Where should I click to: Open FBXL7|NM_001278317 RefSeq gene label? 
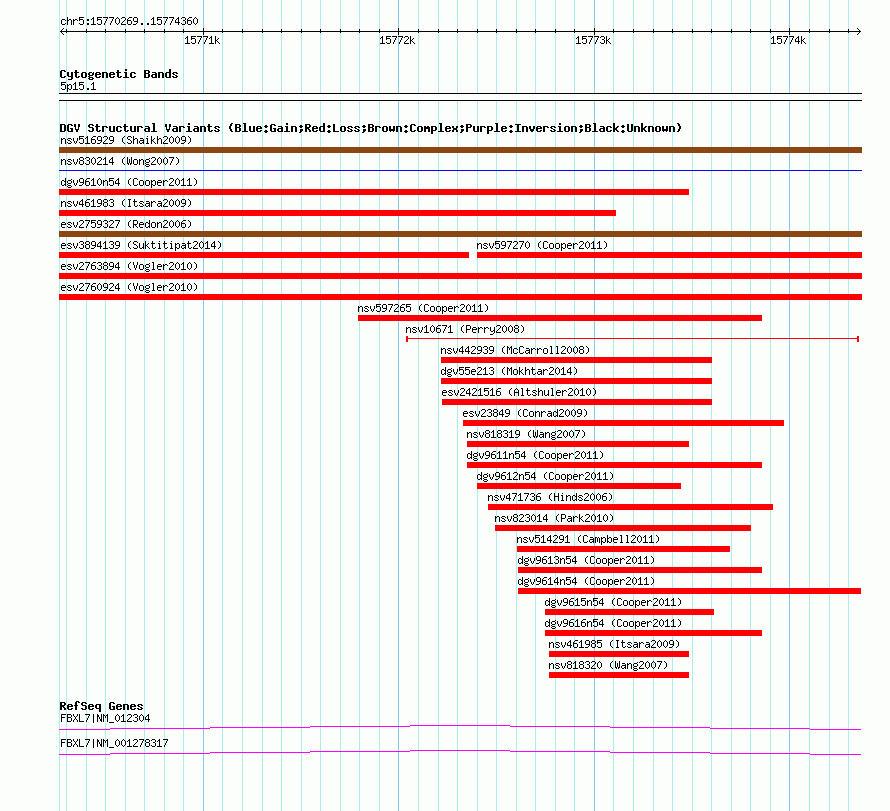tap(114, 743)
